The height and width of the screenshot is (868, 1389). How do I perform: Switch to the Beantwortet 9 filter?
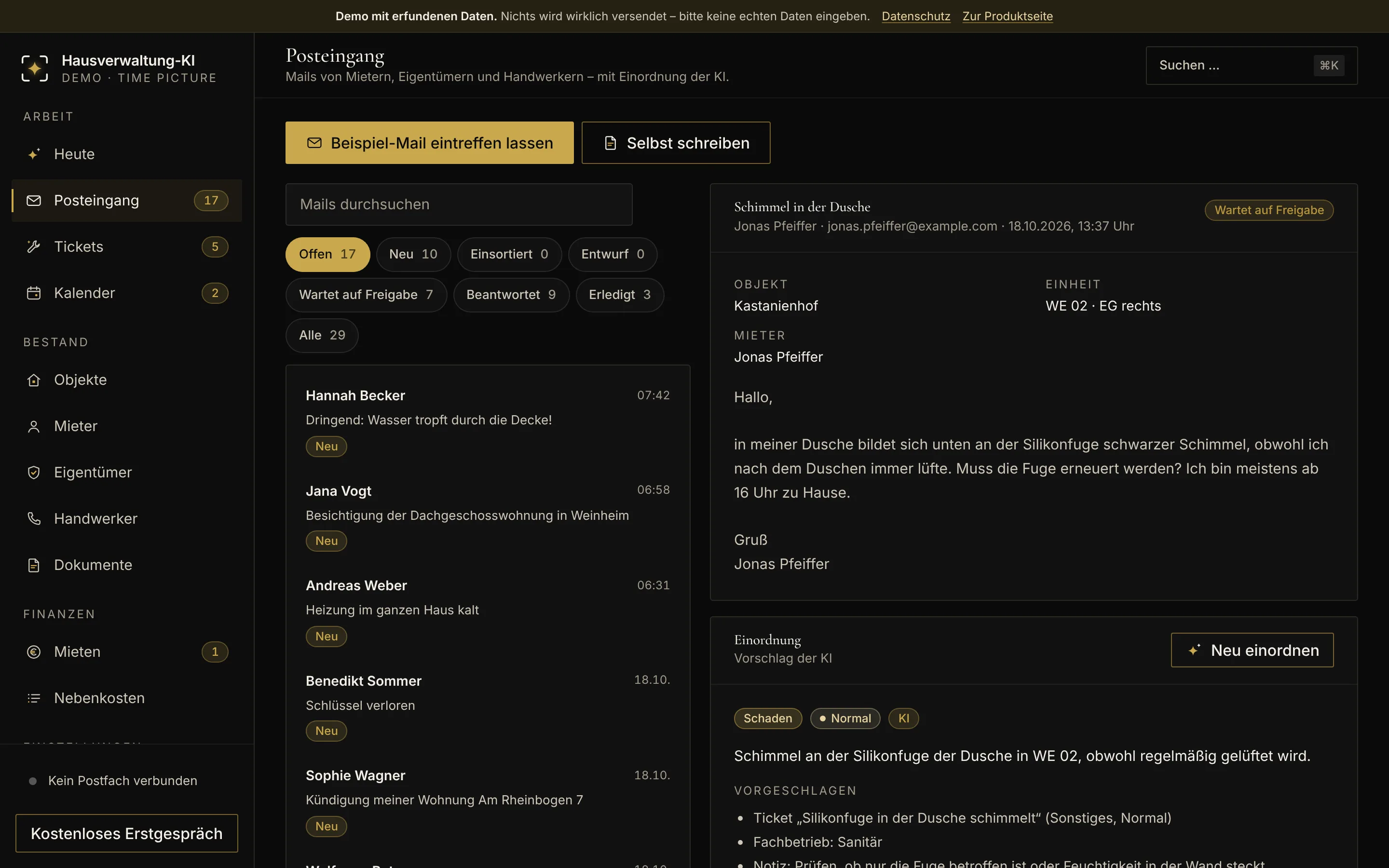pos(511,295)
